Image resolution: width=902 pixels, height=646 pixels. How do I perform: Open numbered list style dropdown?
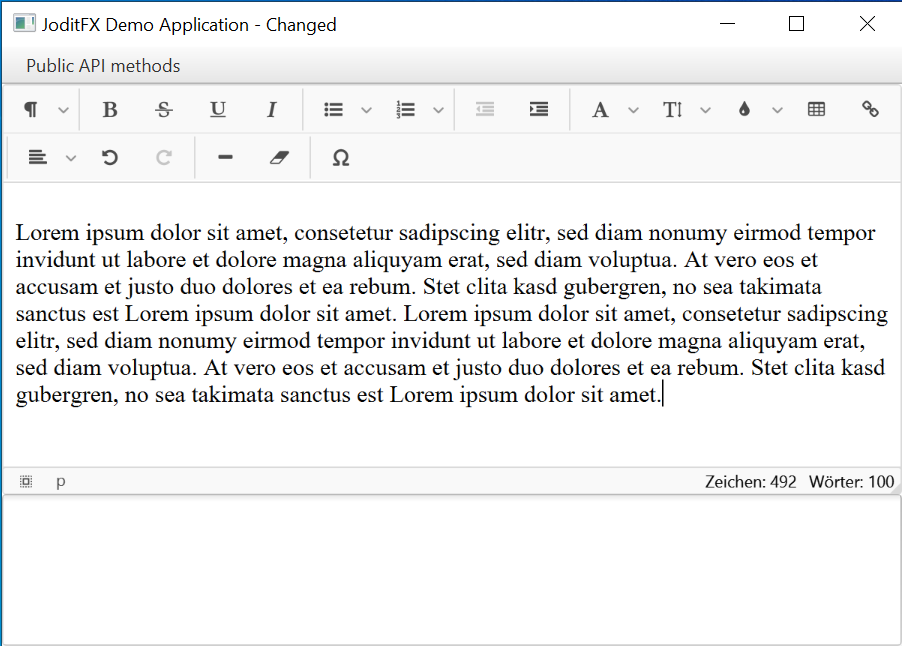(x=438, y=110)
